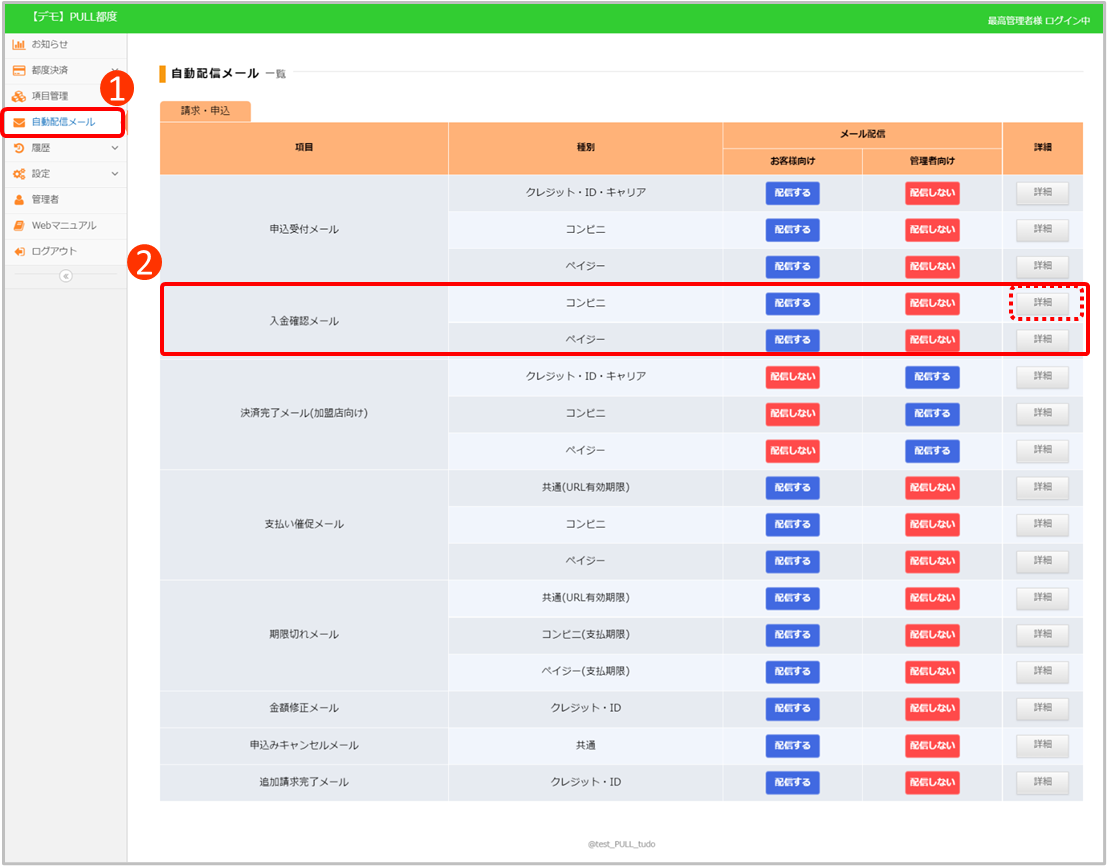Screen dimensions: 1107x866
Task: Click the 設定 gears icon
Action: 19,174
